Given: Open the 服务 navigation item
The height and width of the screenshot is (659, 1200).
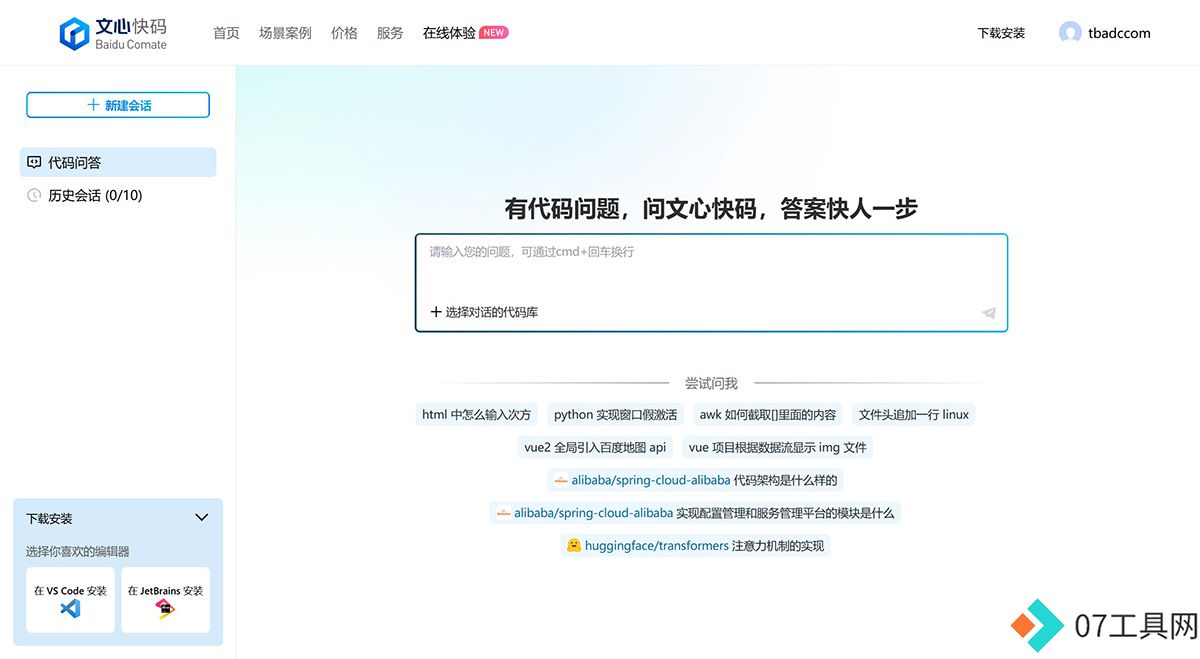Looking at the screenshot, I should 390,33.
